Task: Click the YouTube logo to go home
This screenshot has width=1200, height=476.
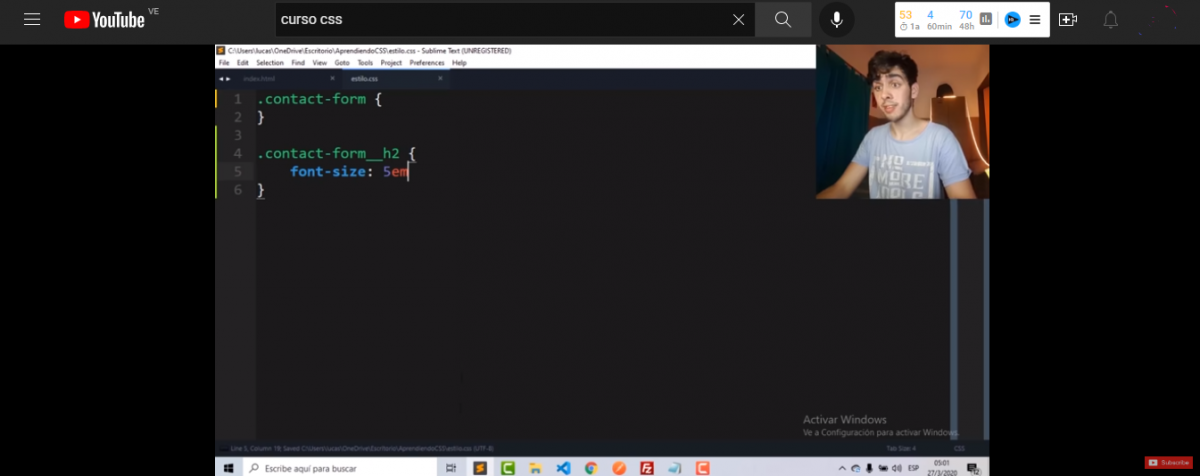Action: pyautogui.click(x=104, y=19)
